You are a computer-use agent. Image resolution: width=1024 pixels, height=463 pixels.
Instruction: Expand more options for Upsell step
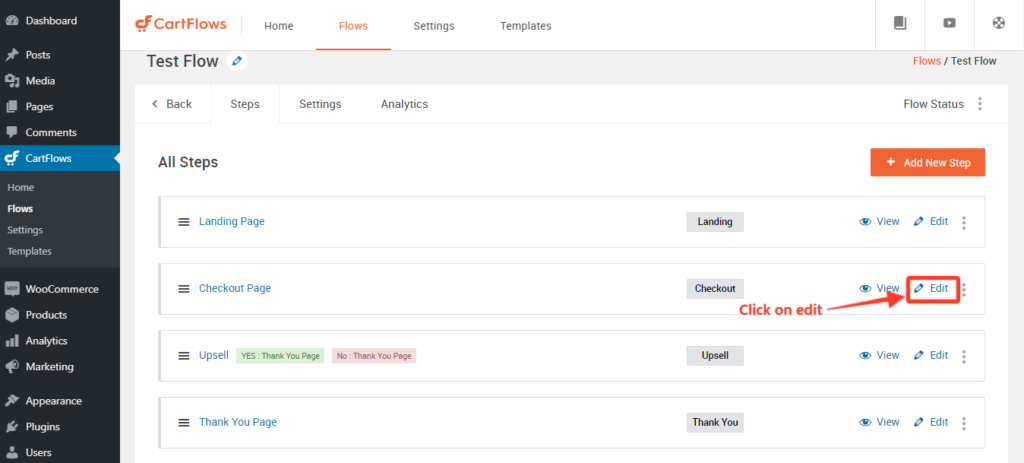pyautogui.click(x=964, y=356)
